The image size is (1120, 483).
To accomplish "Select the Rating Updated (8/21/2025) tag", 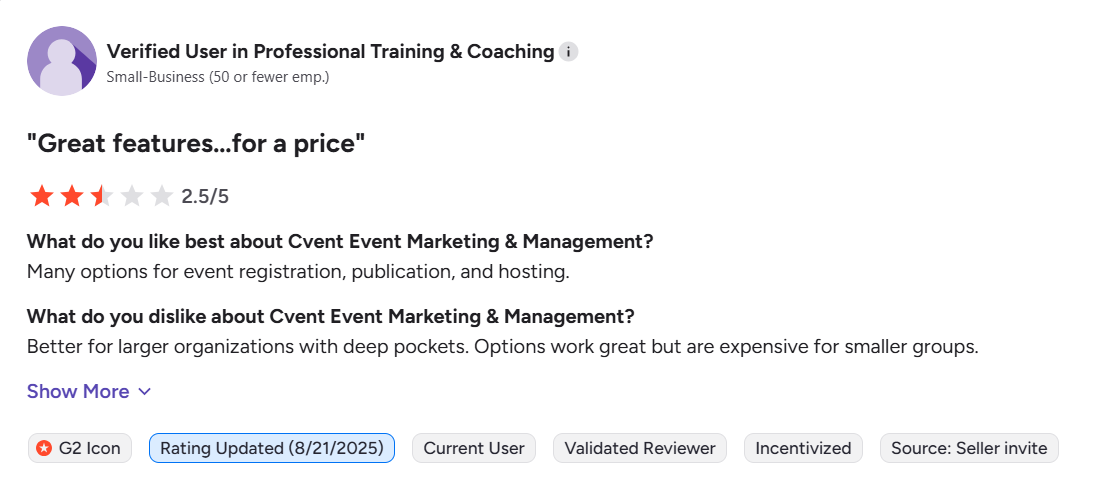I will click(x=272, y=448).
